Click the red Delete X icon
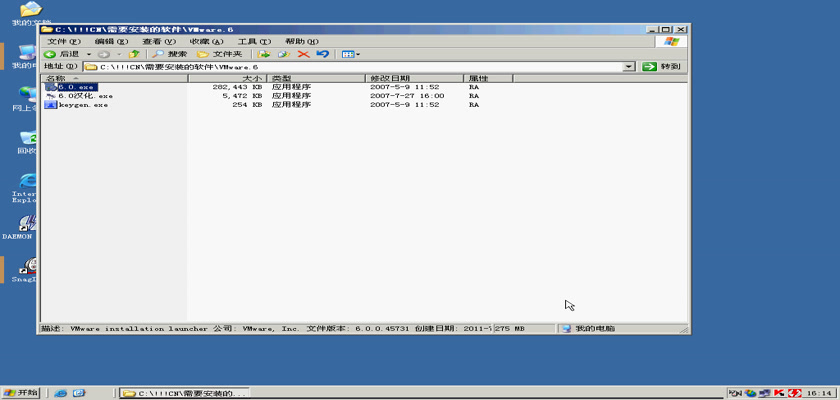 point(303,54)
